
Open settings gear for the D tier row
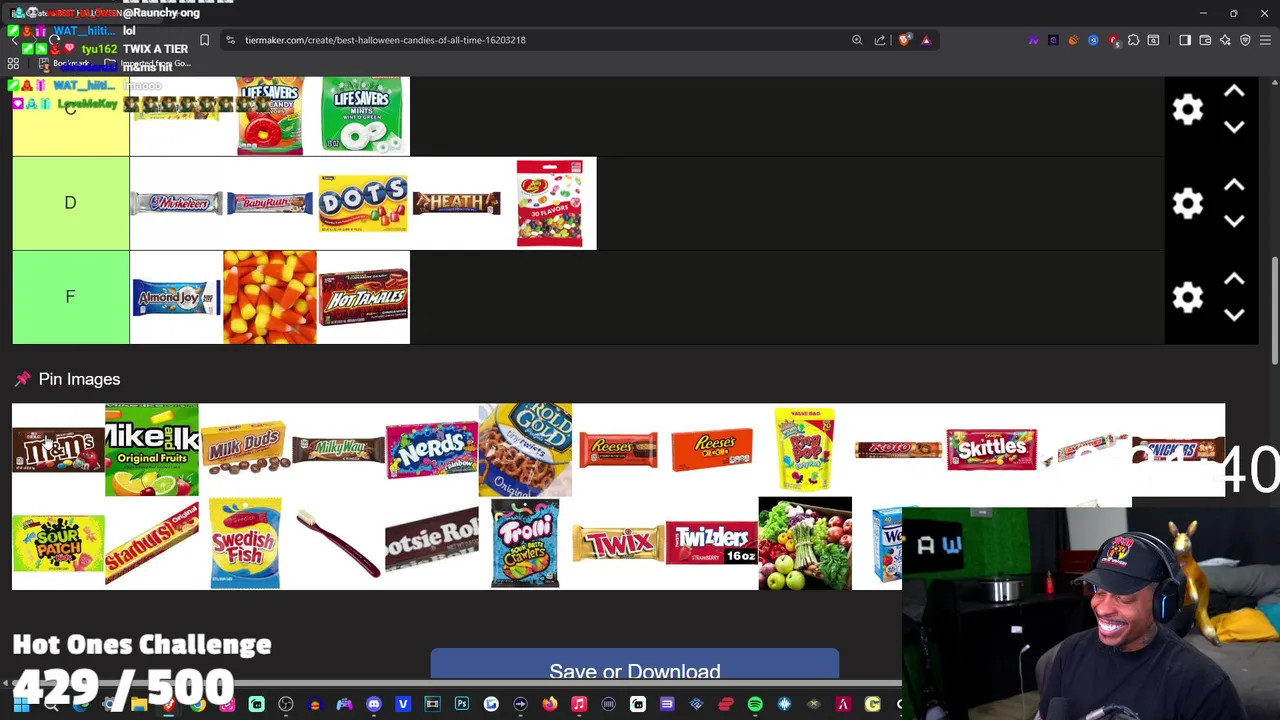coord(1187,203)
